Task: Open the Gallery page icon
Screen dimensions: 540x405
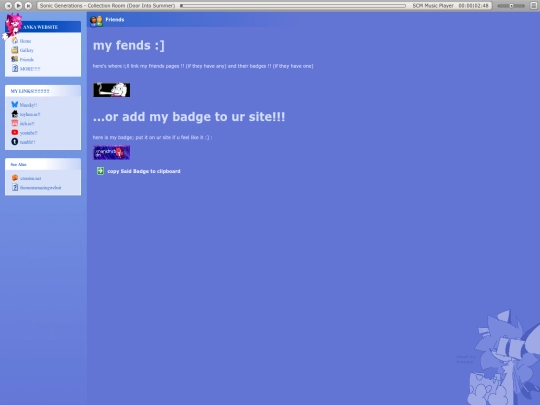Action: (x=15, y=50)
